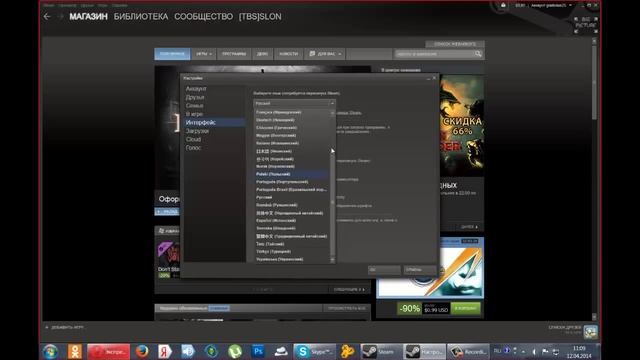Open the ПРОГРАММЫ store tab
Viewport: 640px width, 360px height.
click(234, 54)
